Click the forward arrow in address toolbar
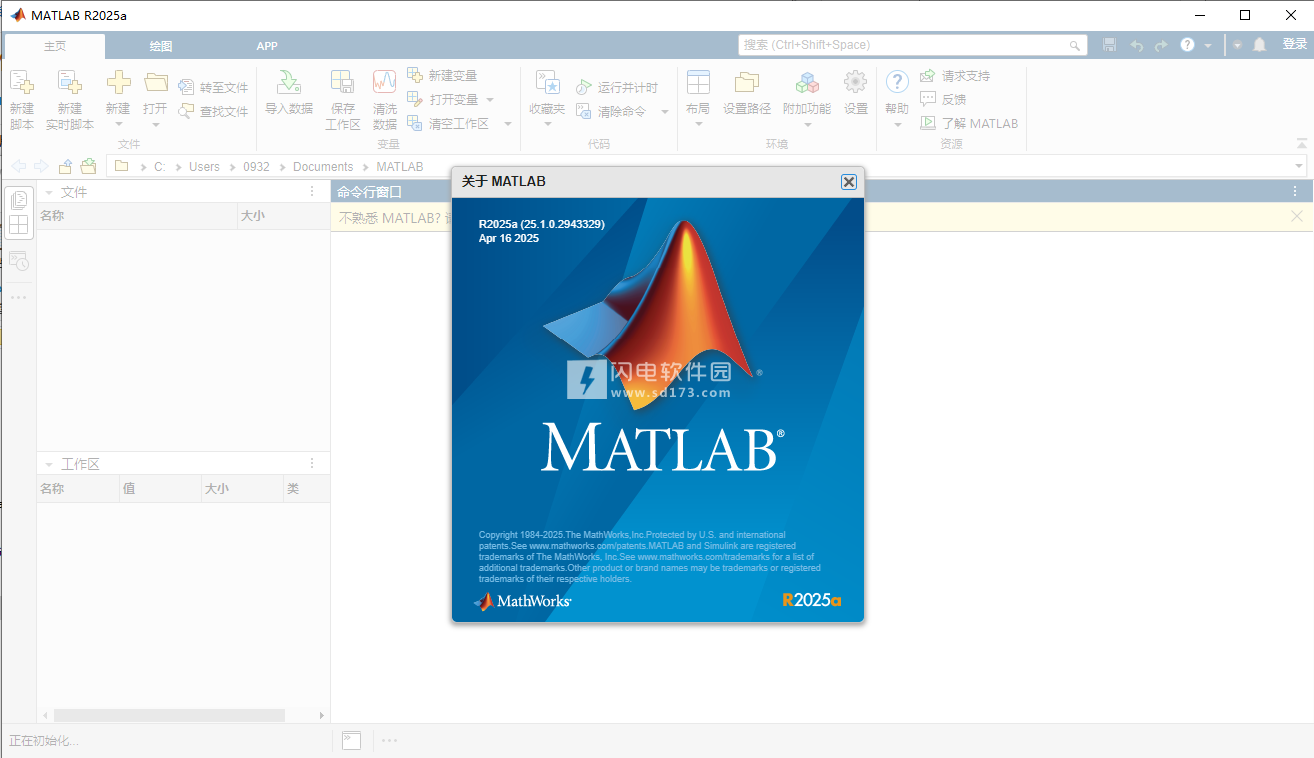Viewport: 1314px width, 758px height. (41, 166)
